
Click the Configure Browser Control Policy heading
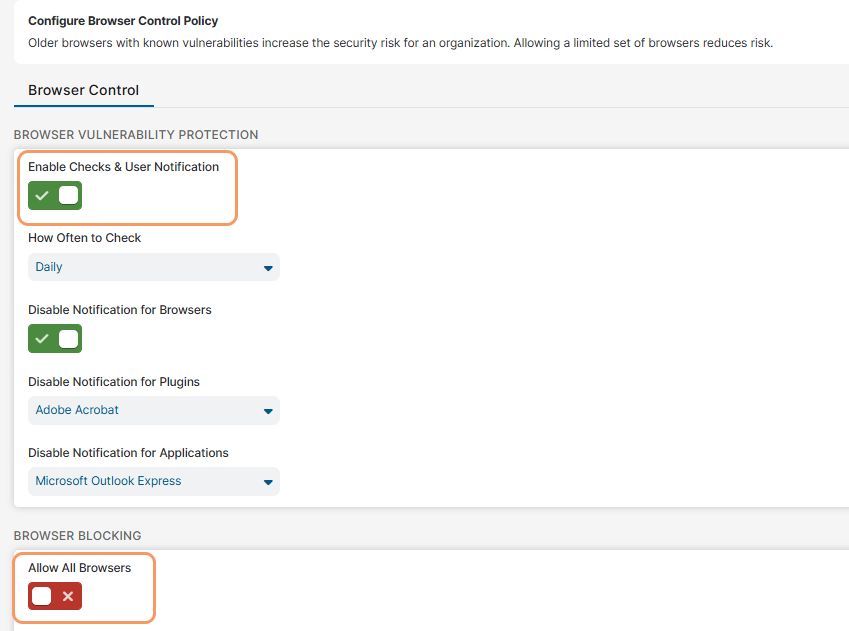123,21
